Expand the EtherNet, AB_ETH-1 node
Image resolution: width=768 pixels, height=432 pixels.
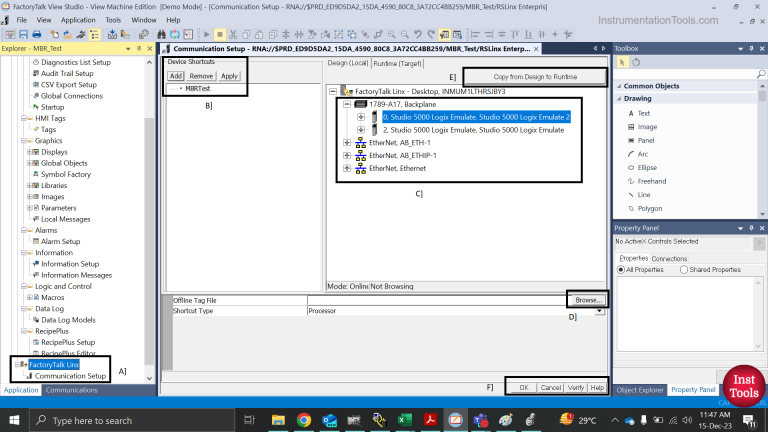point(347,143)
